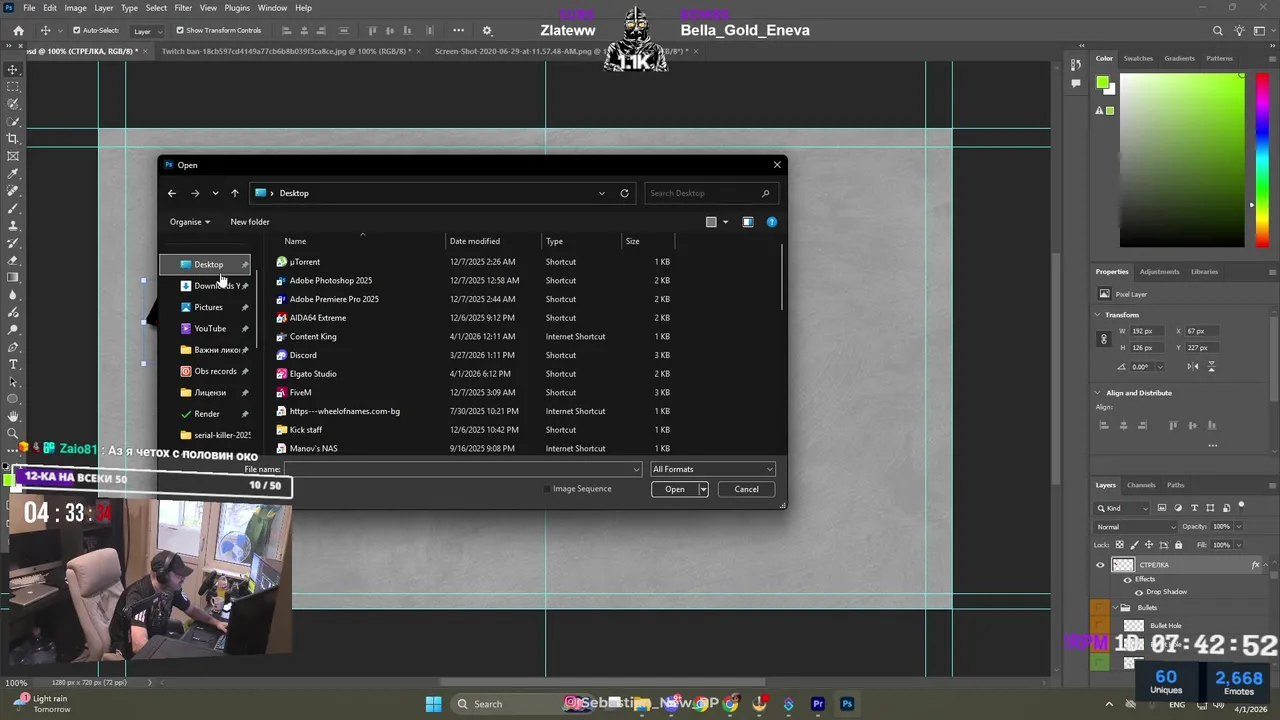
Task: Toggle Effects visibility eye
Action: 1128,579
